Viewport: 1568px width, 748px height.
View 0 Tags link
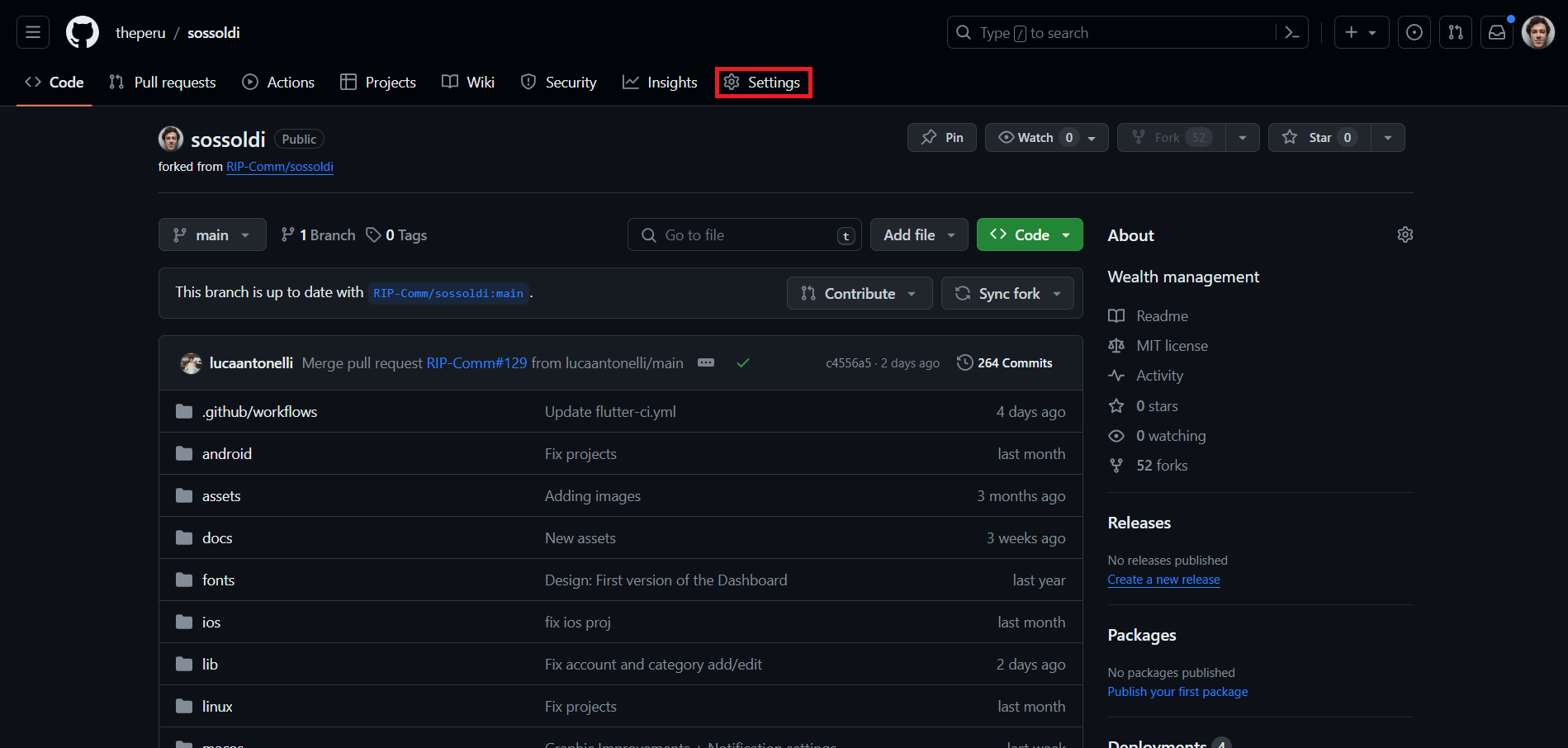[397, 234]
